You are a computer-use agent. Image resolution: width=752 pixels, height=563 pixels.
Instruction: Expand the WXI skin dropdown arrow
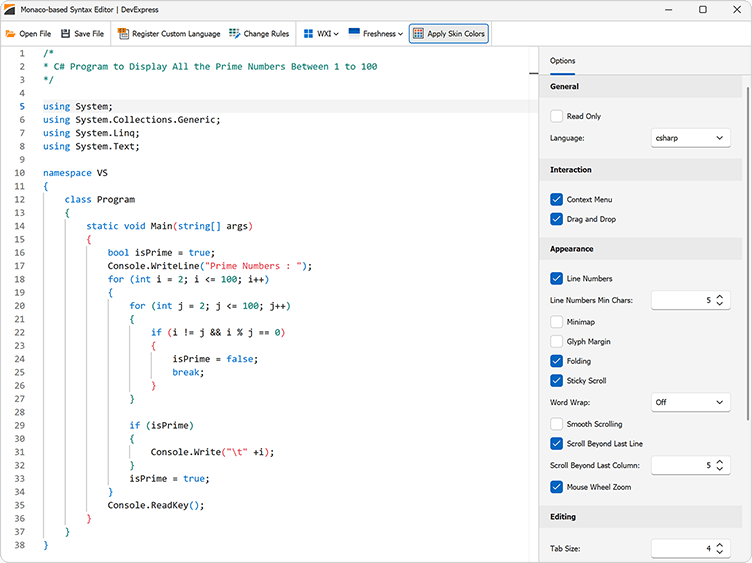[x=336, y=34]
